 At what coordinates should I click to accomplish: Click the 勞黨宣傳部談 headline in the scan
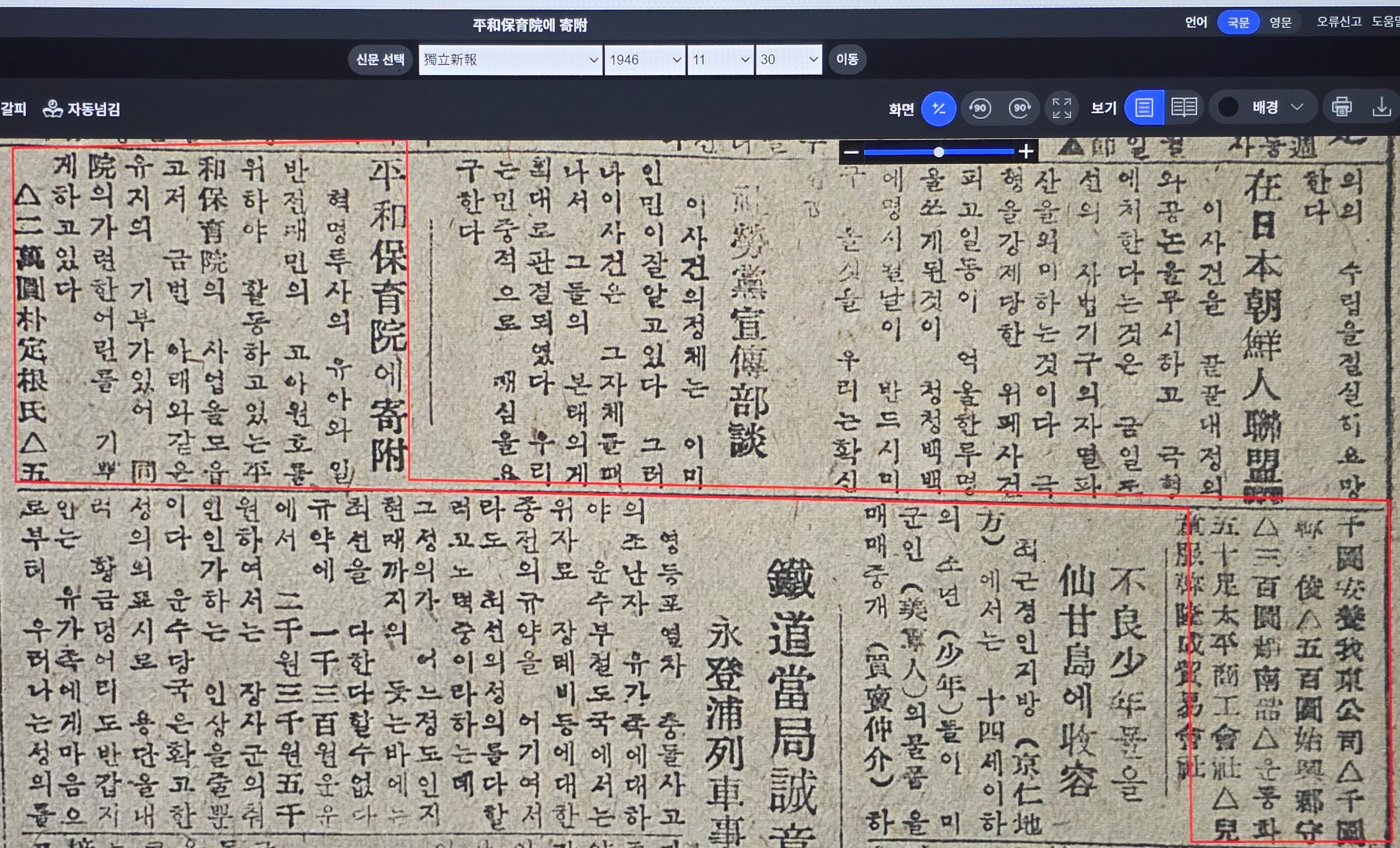748,322
